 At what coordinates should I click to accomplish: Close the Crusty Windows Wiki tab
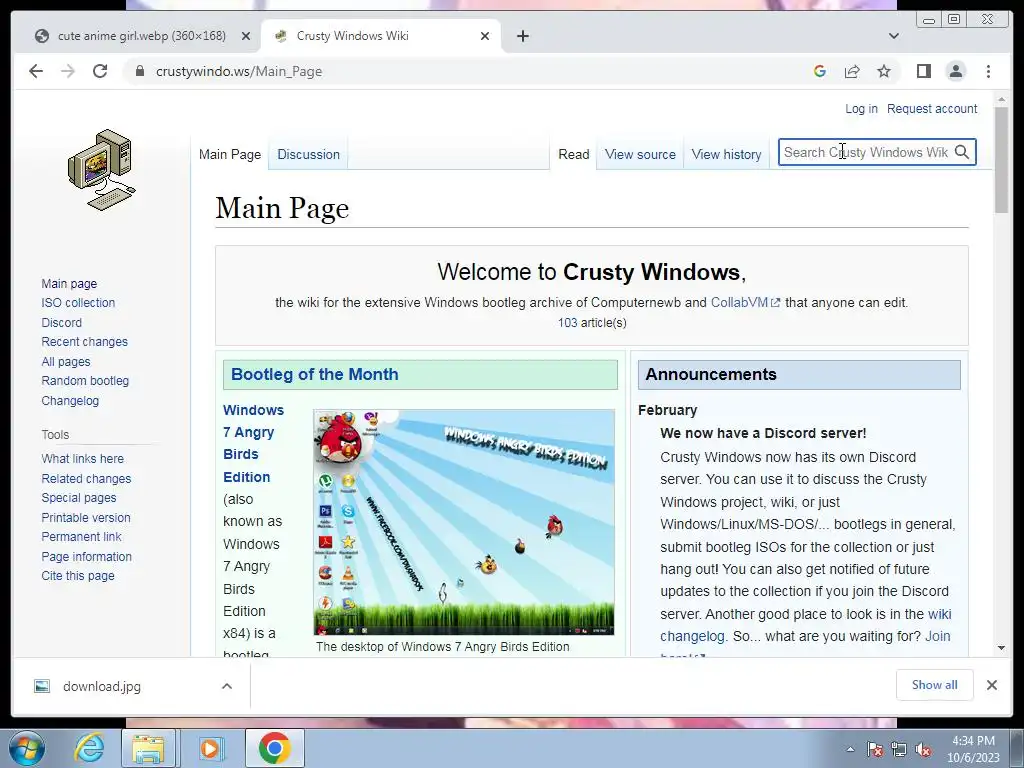point(485,36)
